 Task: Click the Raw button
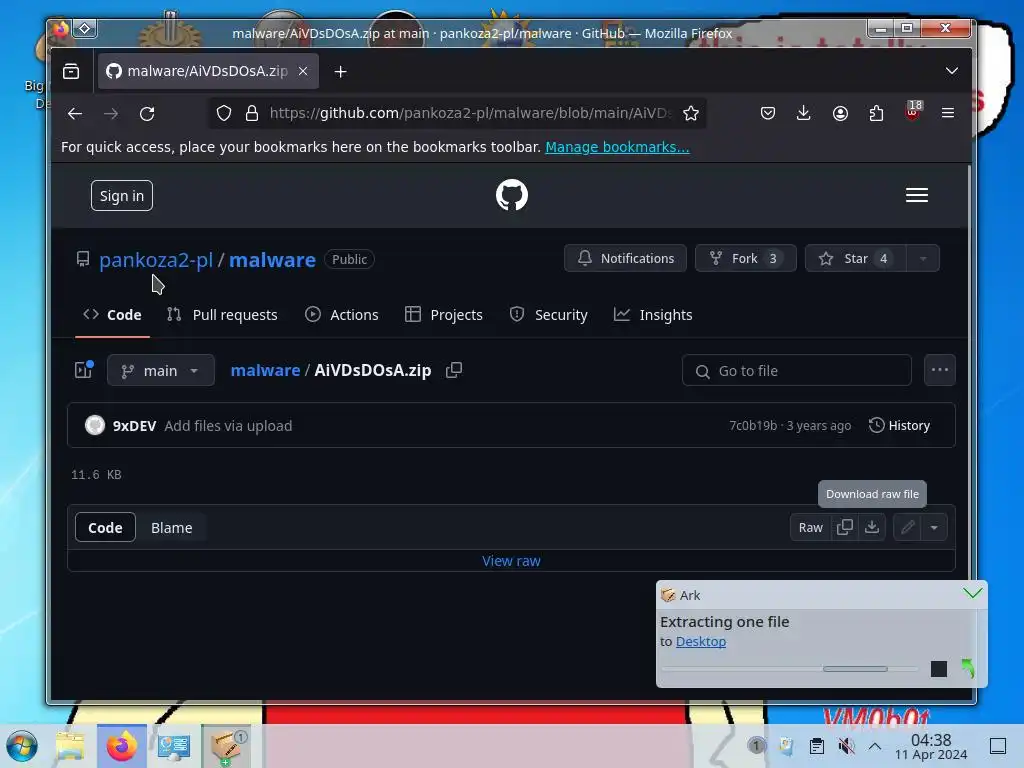810,527
